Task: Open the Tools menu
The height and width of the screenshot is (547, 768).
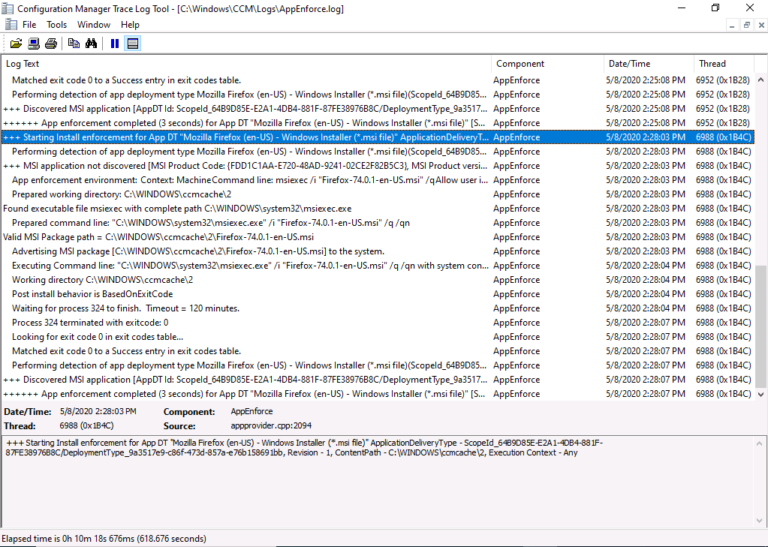Action: coord(57,24)
